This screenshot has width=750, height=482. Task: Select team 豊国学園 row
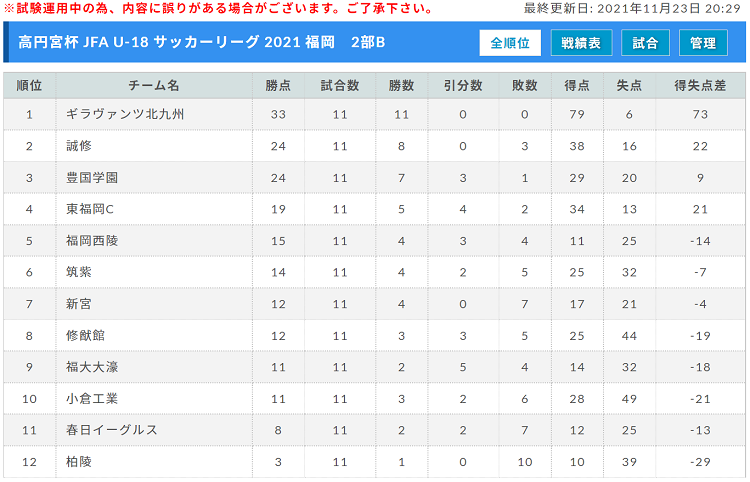[92, 178]
